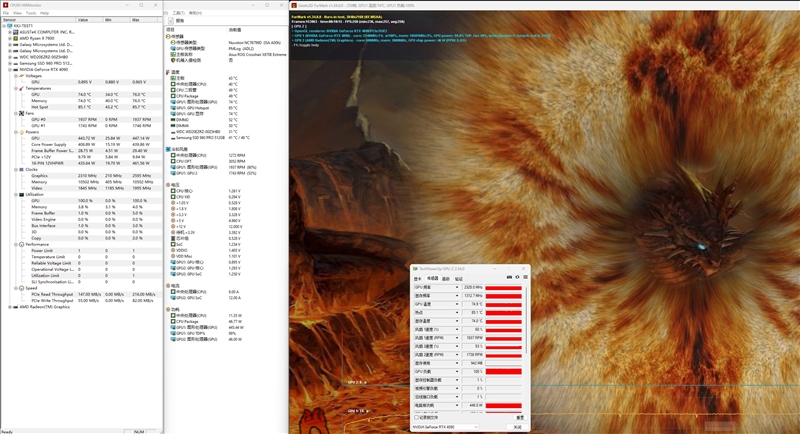Open the GPU-Z hamburger menu icon
The height and width of the screenshot is (434, 800).
pos(525,277)
